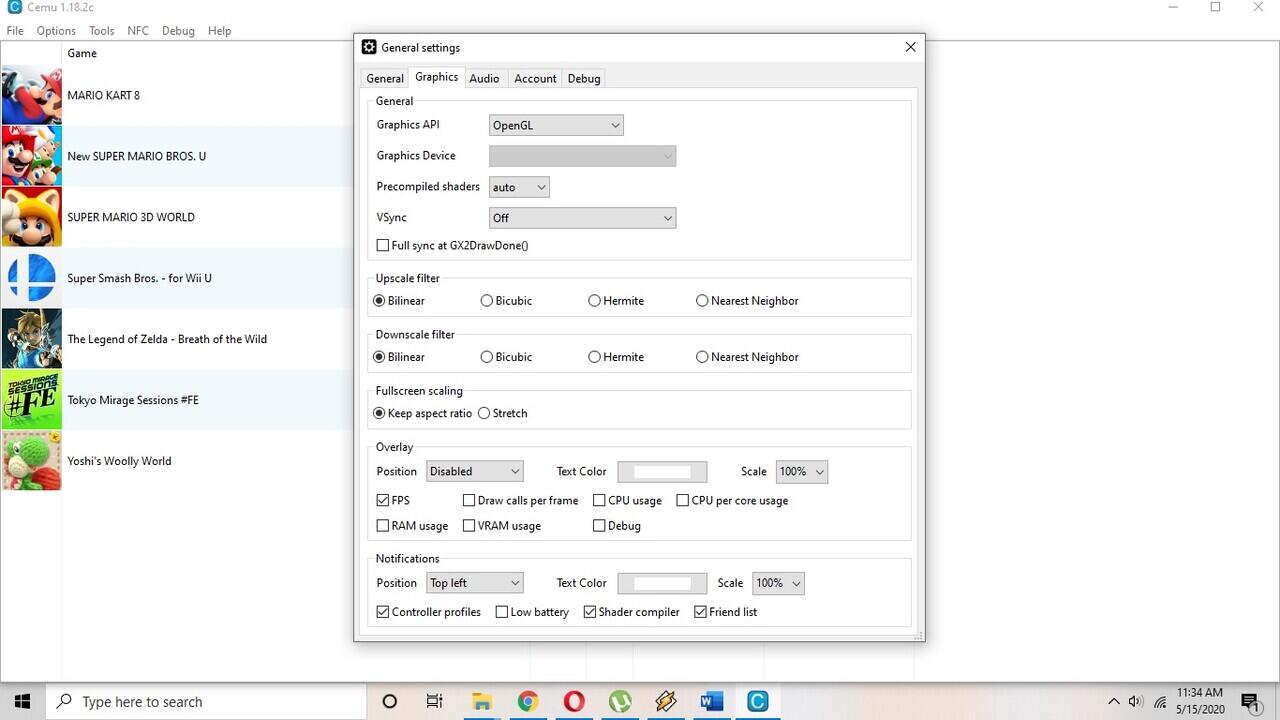Open Overlay Position dropdown
Image resolution: width=1280 pixels, height=720 pixels.
[x=475, y=471]
